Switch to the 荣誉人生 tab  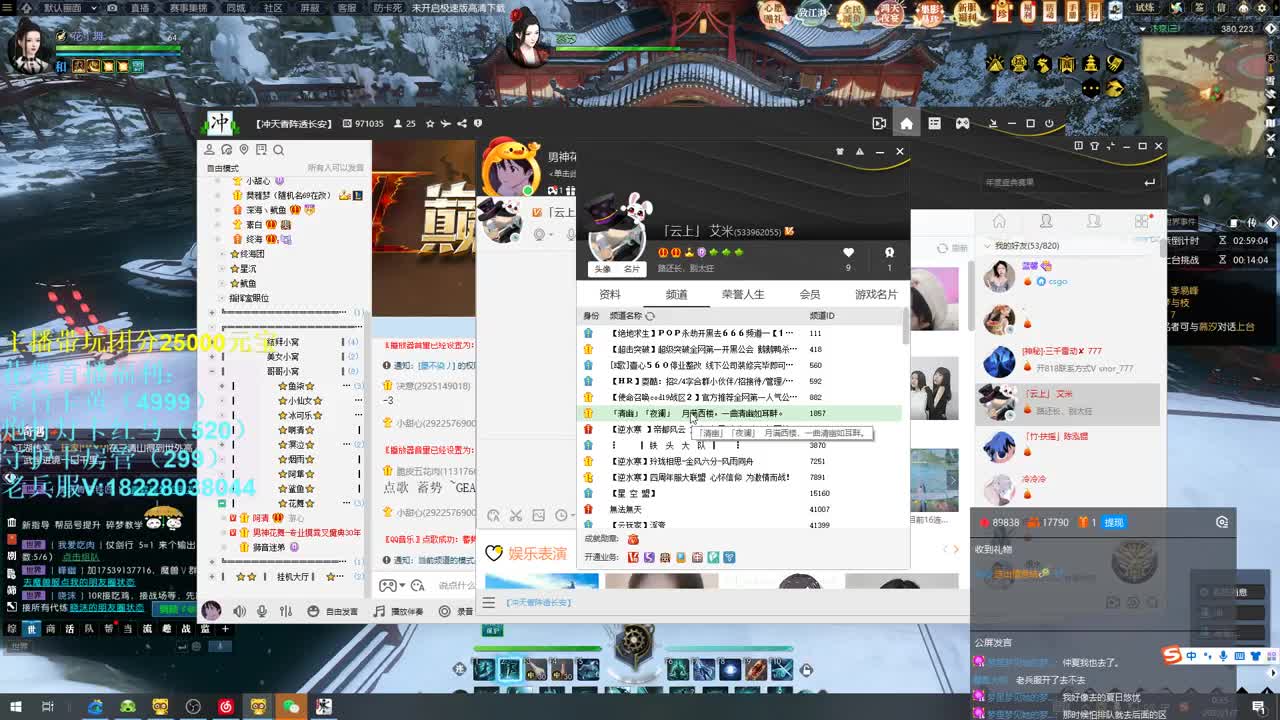(x=744, y=295)
